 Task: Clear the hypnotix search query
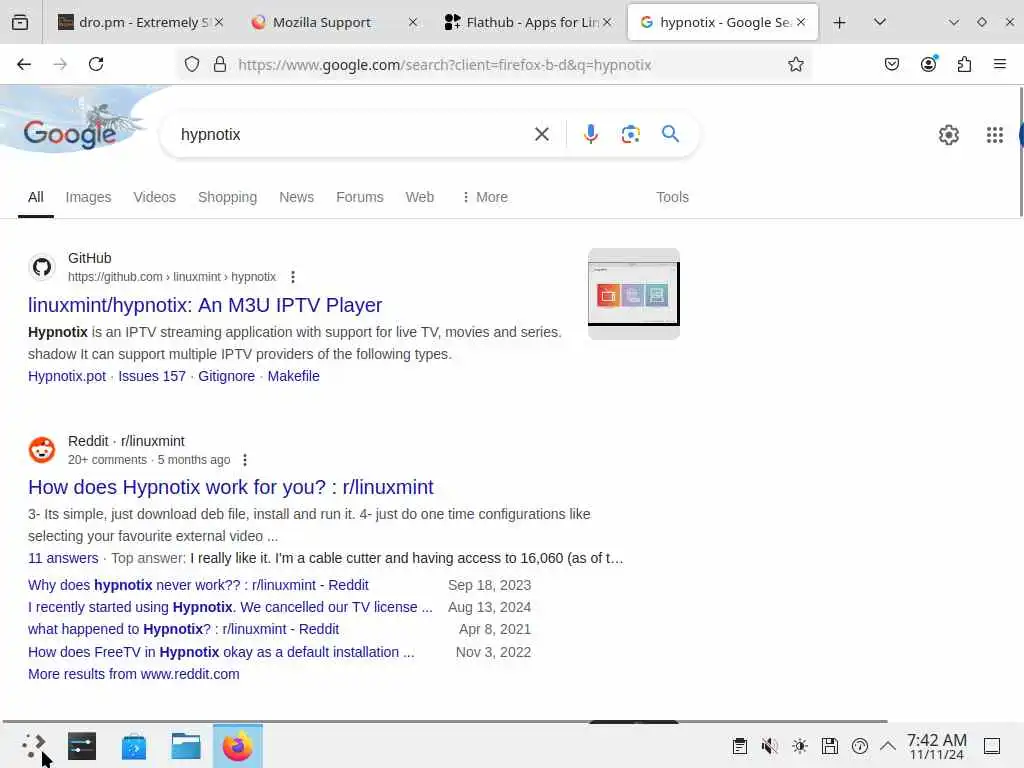click(x=541, y=135)
